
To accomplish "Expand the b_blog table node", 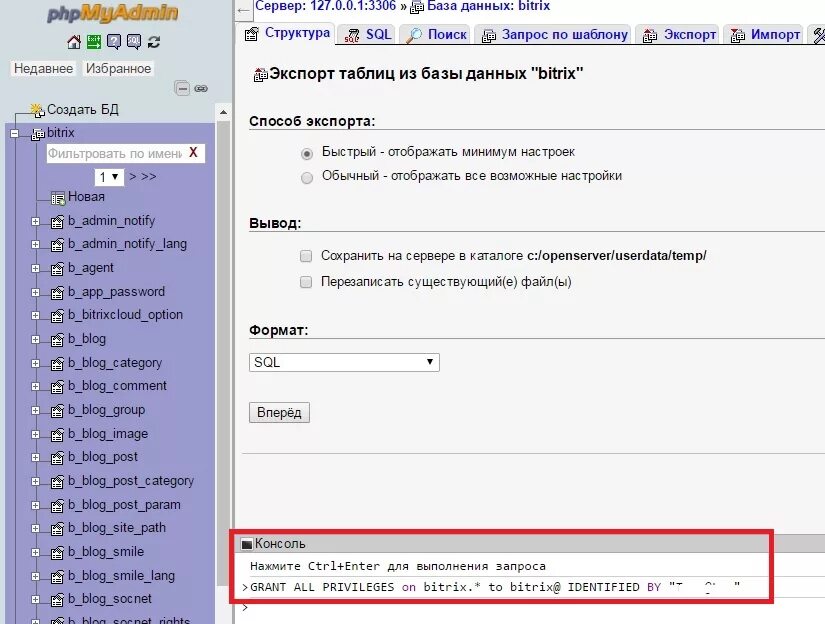I will (35, 340).
